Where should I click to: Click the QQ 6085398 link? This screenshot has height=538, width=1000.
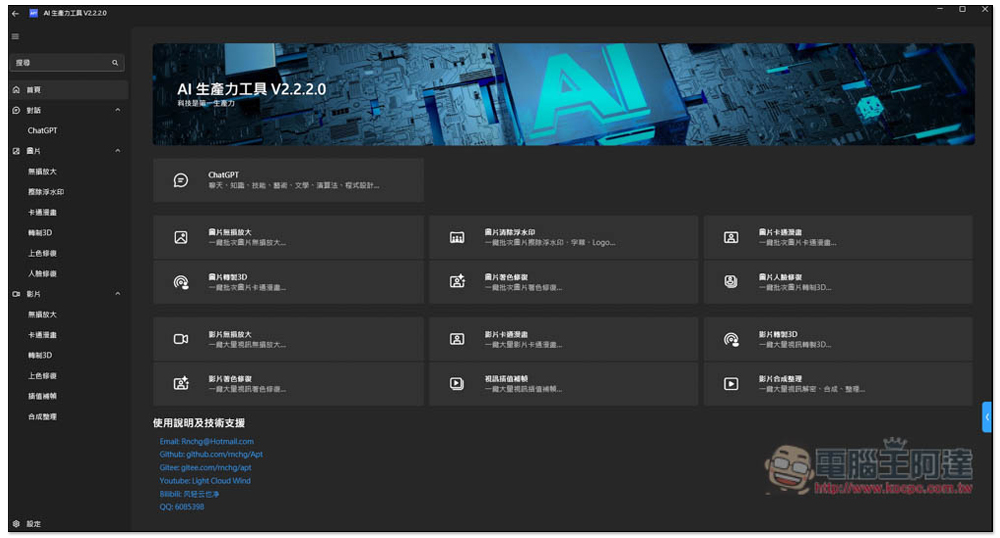coord(182,507)
